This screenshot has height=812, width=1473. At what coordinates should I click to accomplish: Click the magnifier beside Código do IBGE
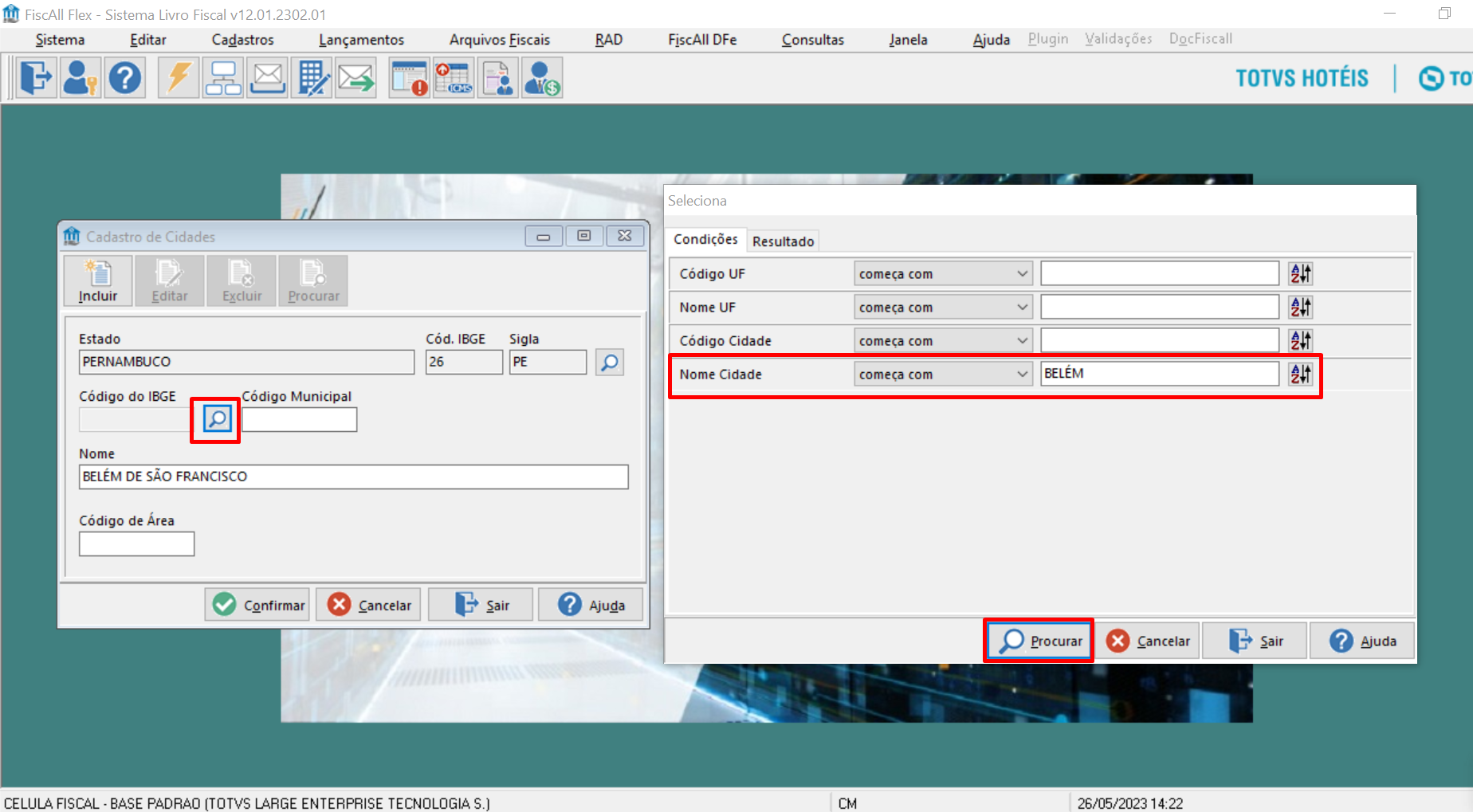(217, 418)
